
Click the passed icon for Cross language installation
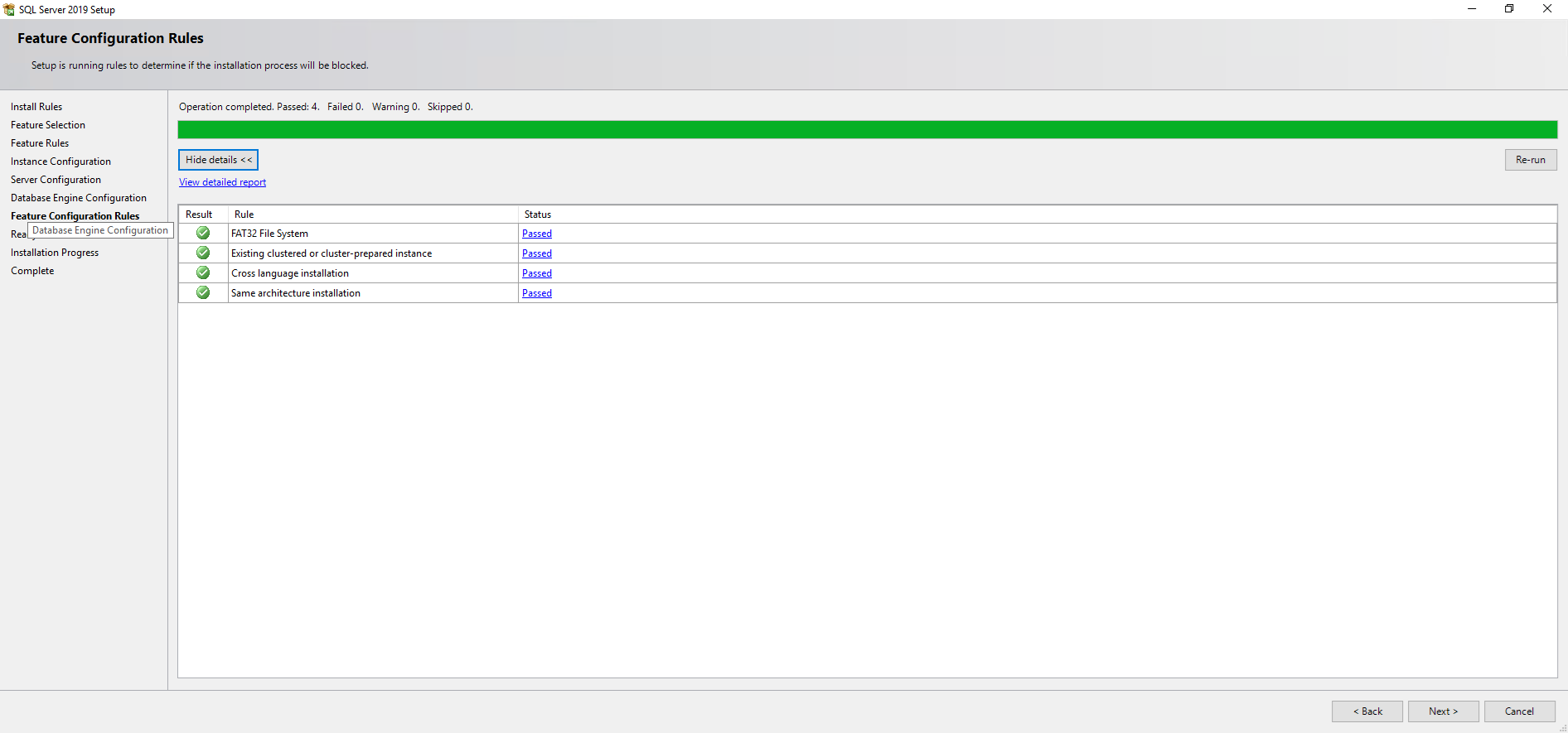pyautogui.click(x=203, y=273)
